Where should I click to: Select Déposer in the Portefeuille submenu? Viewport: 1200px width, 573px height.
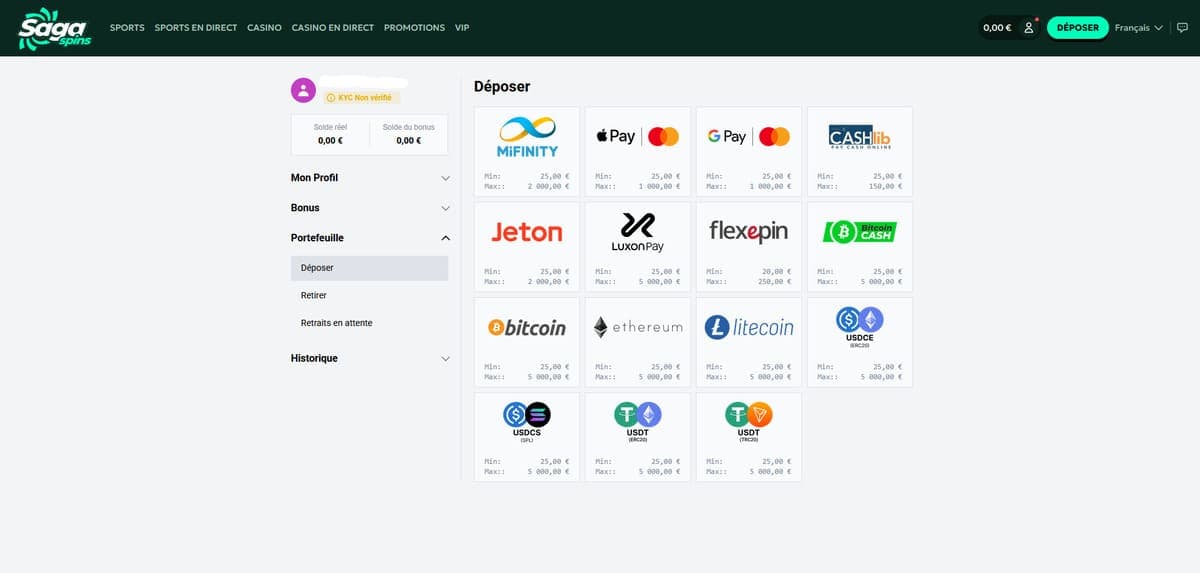point(369,268)
